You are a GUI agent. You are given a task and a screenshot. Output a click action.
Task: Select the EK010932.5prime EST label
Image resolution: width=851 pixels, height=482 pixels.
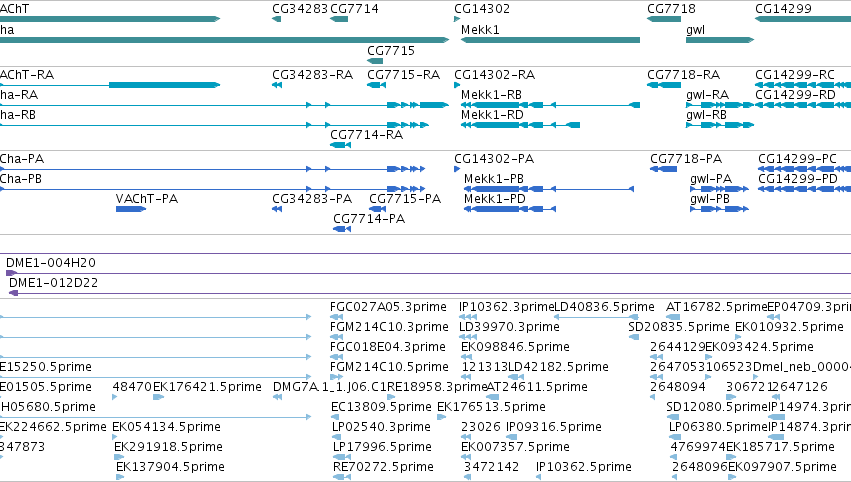(x=789, y=327)
